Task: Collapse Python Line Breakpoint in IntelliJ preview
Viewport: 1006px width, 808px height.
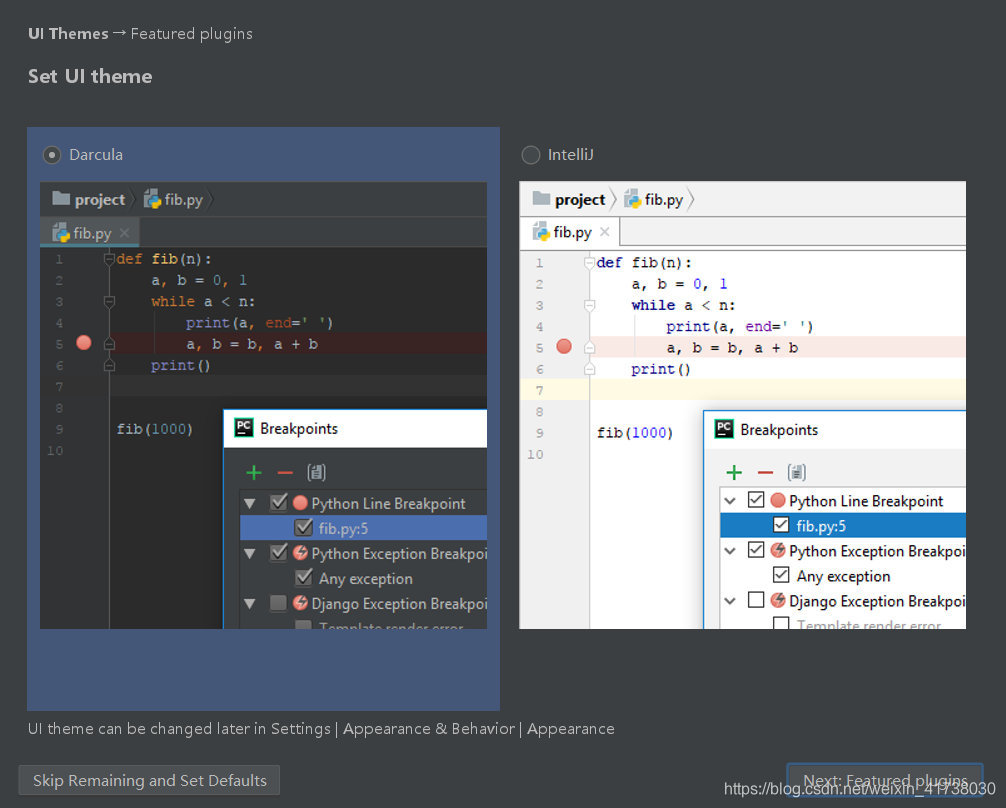Action: pyautogui.click(x=730, y=501)
